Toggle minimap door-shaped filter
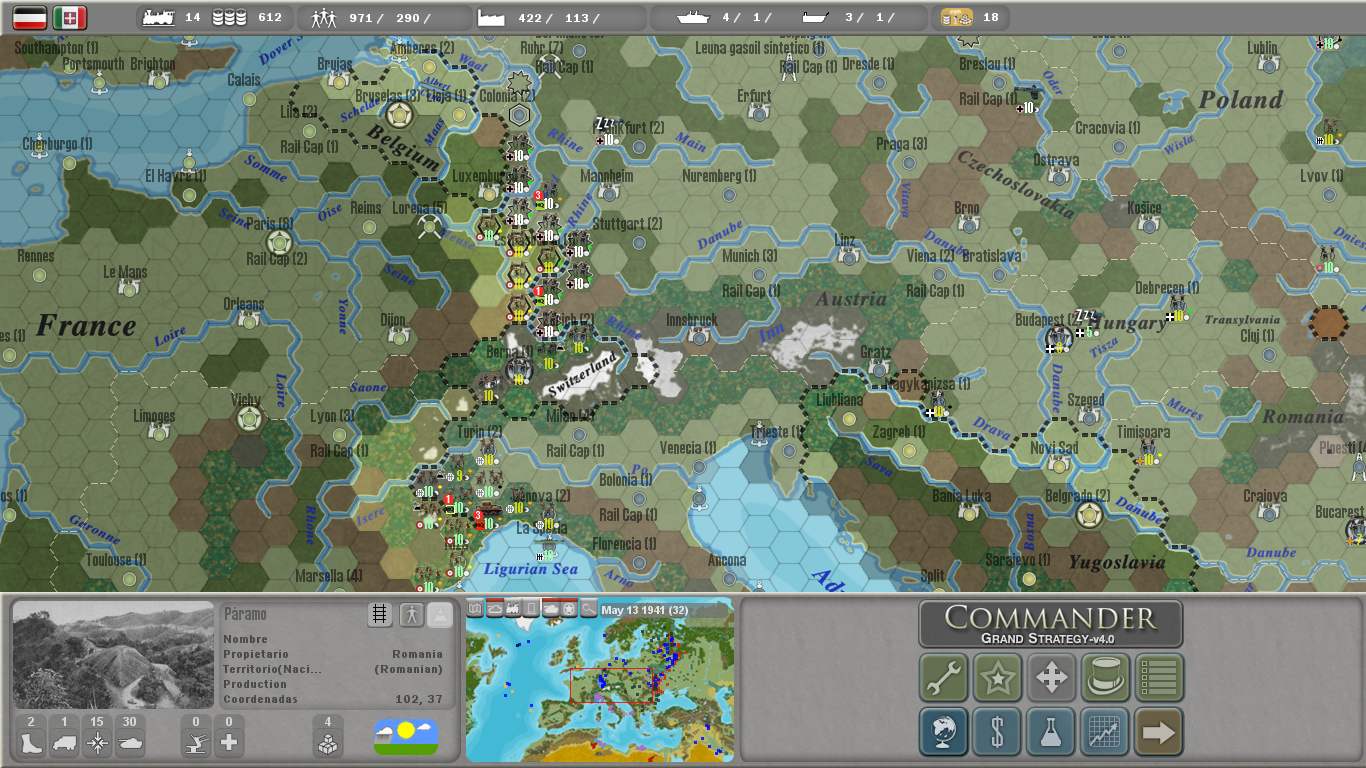The height and width of the screenshot is (768, 1366). point(532,608)
